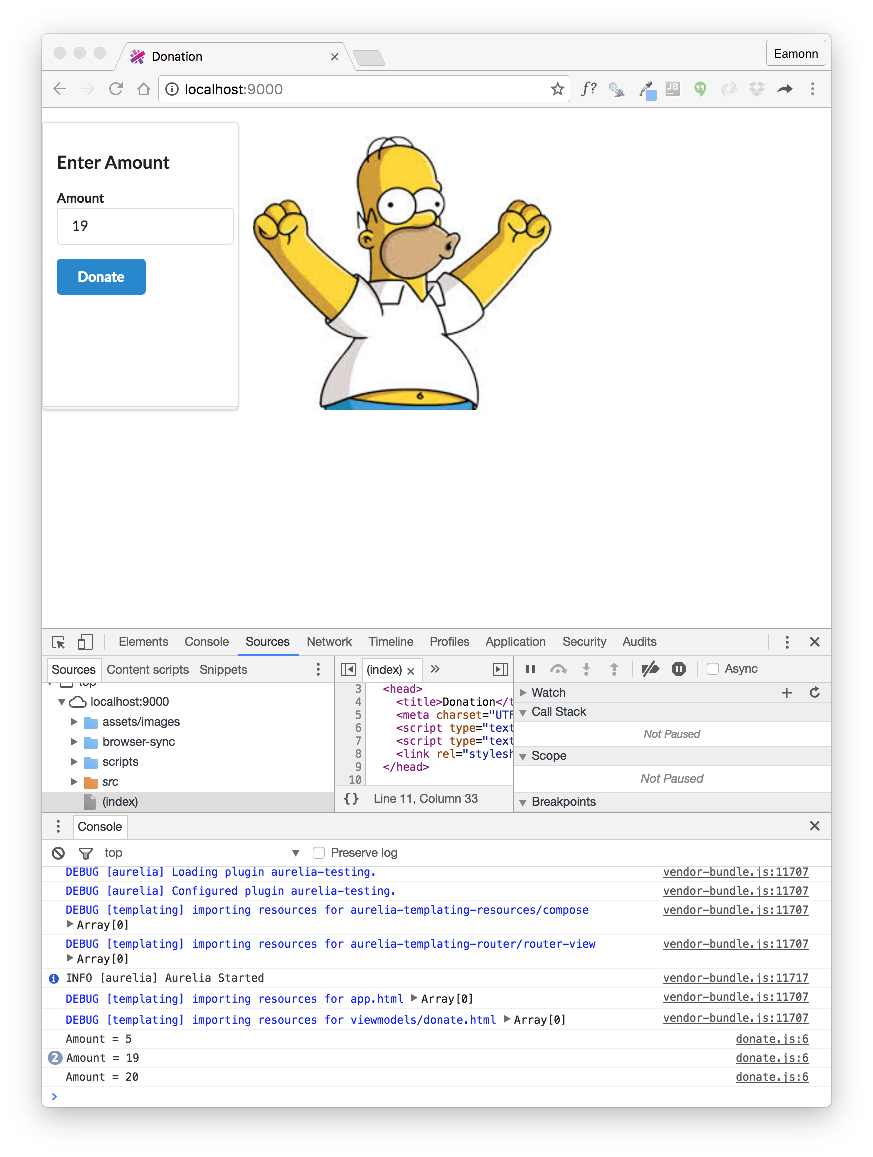Screen dimensions: 873x1157
Task: Open the Content scripts tab
Action: click(147, 670)
